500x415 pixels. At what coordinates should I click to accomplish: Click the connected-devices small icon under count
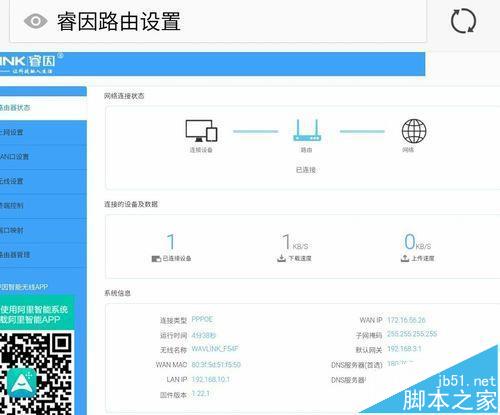pyautogui.click(x=156, y=259)
